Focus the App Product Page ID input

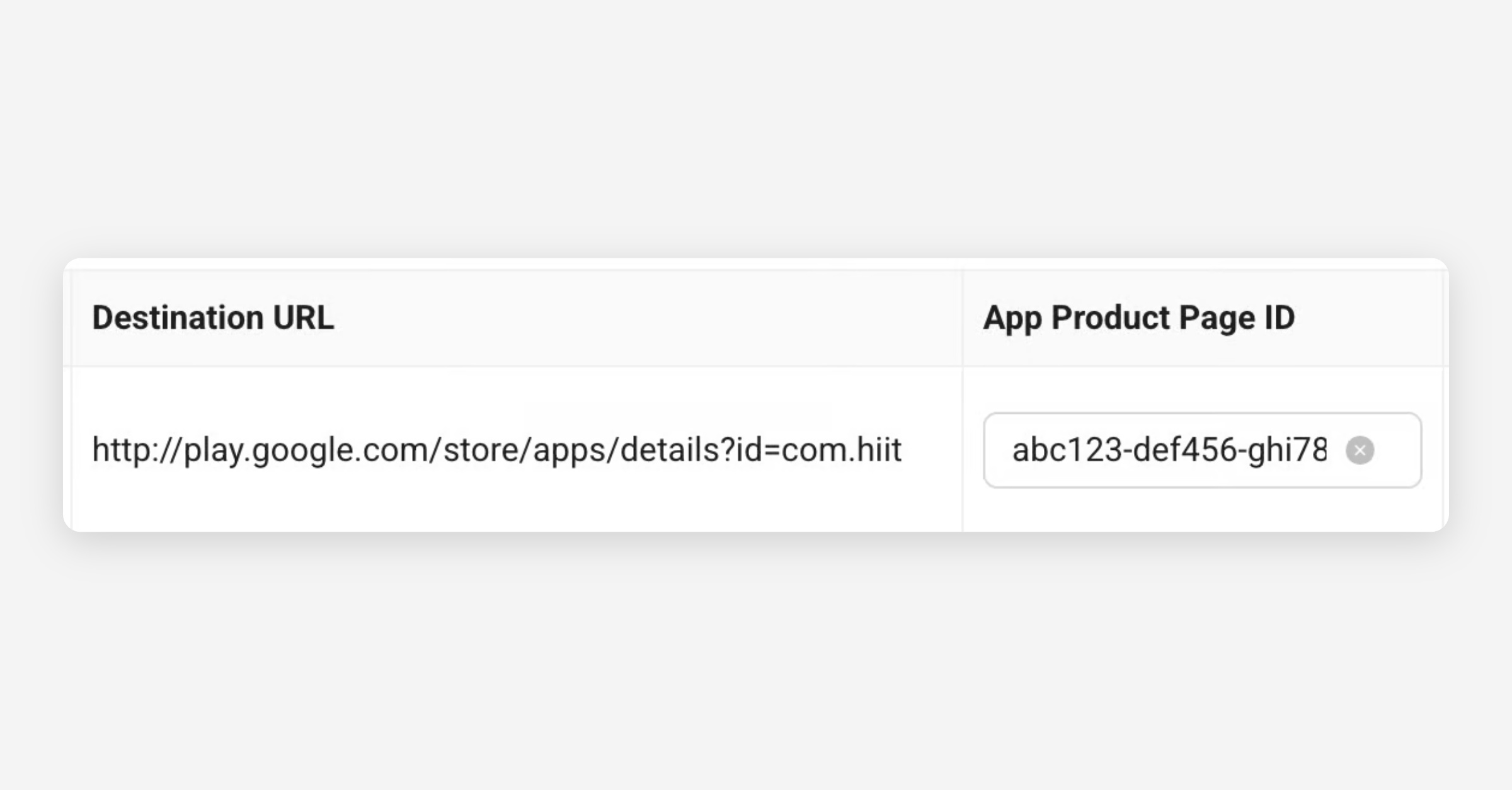click(1169, 450)
